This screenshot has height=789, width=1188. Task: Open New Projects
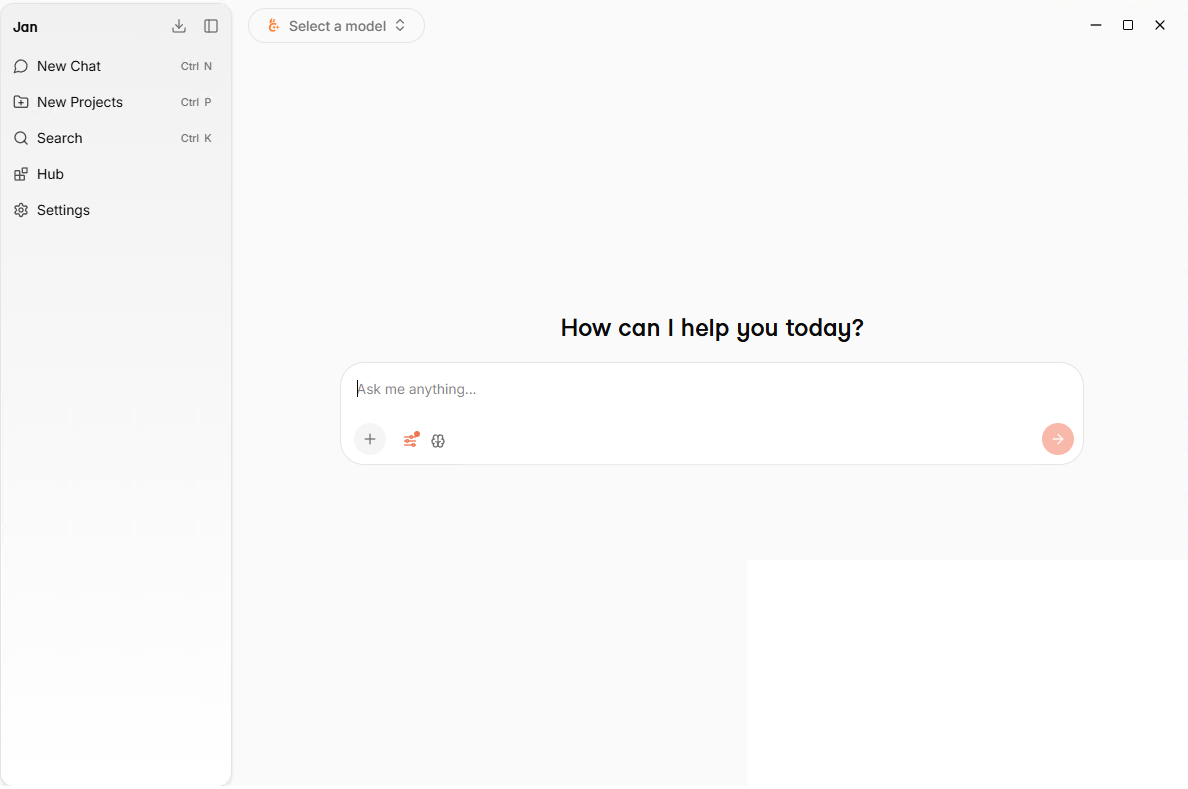point(114,102)
